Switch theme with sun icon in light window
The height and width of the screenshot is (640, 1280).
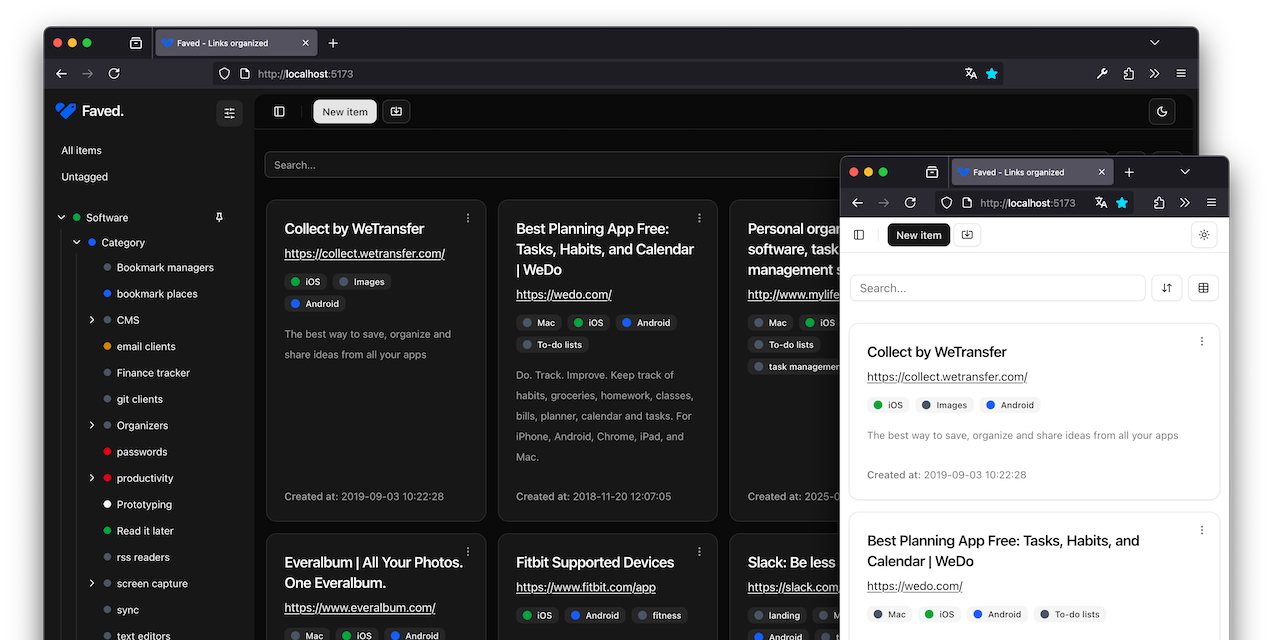click(1204, 235)
